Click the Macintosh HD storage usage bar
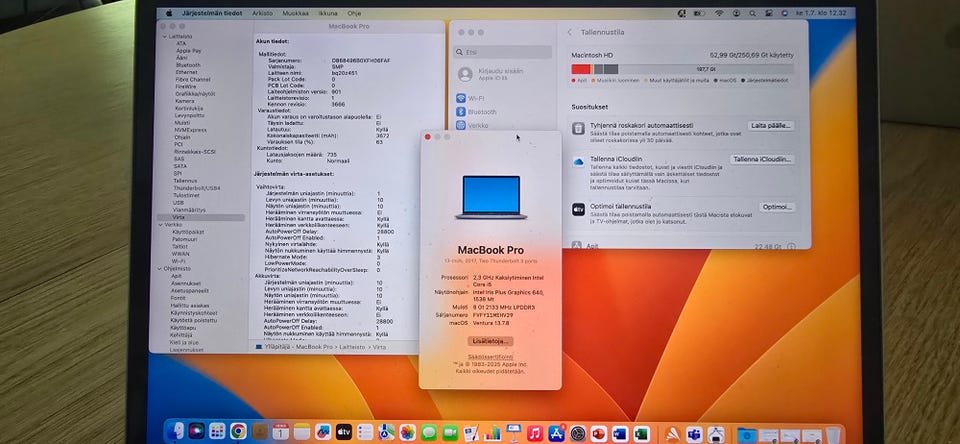The width and height of the screenshot is (960, 444). (682, 69)
